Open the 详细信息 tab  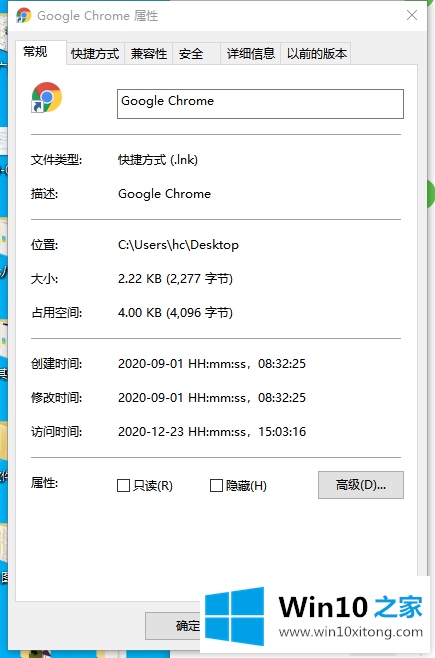(x=251, y=54)
